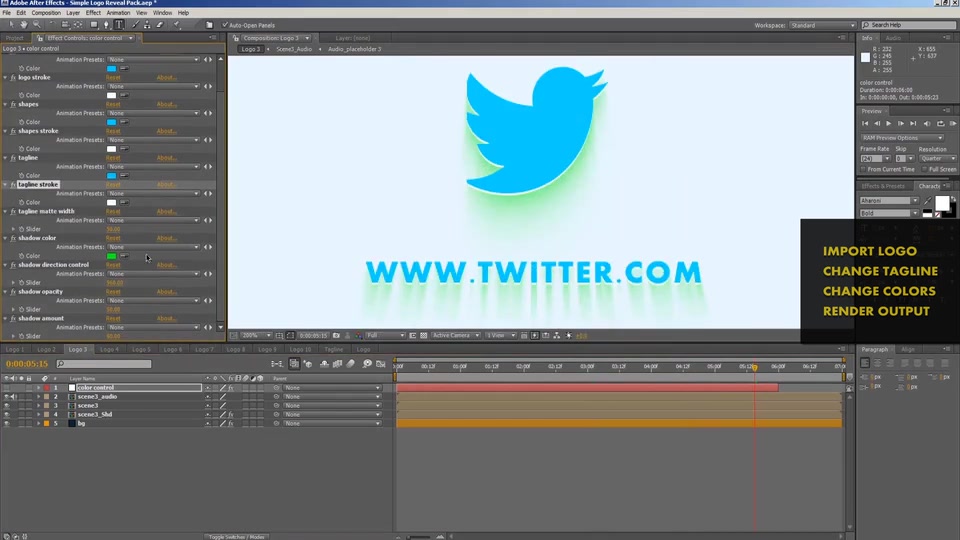This screenshot has width=960, height=540.
Task: Open the 1 View layout dropdown
Action: click(500, 336)
